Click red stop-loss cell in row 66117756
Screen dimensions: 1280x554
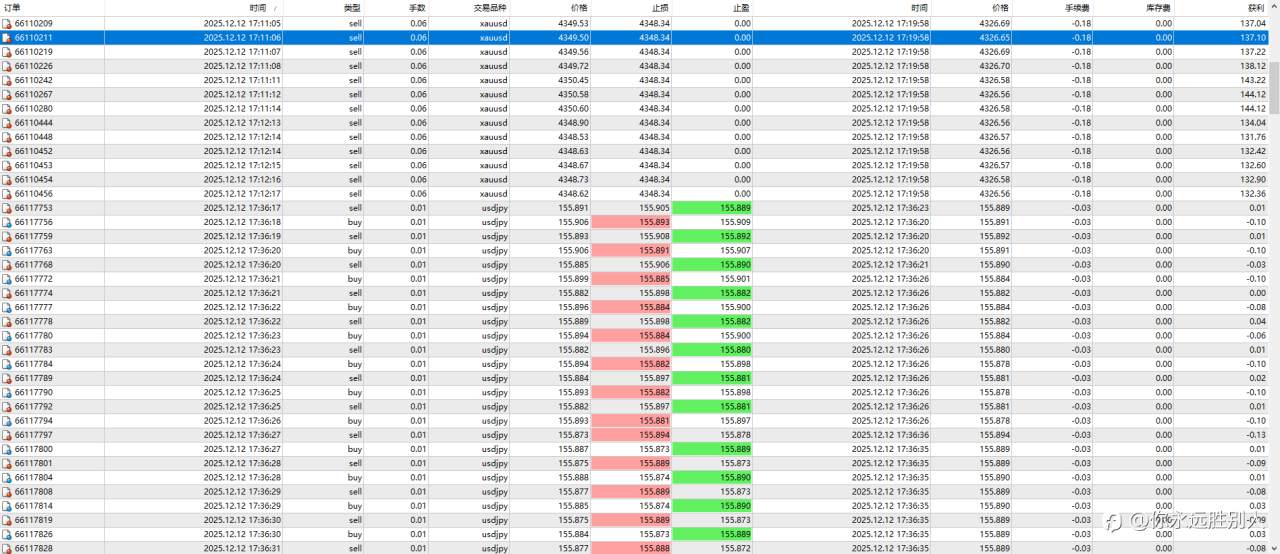pyautogui.click(x=631, y=222)
